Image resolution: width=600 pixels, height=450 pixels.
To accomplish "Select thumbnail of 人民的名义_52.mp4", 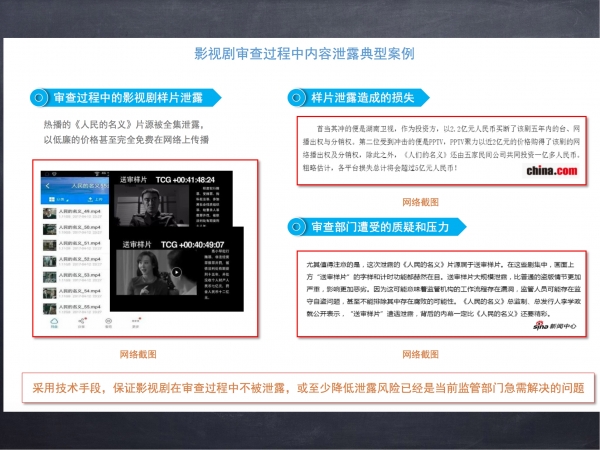I will tap(49, 261).
